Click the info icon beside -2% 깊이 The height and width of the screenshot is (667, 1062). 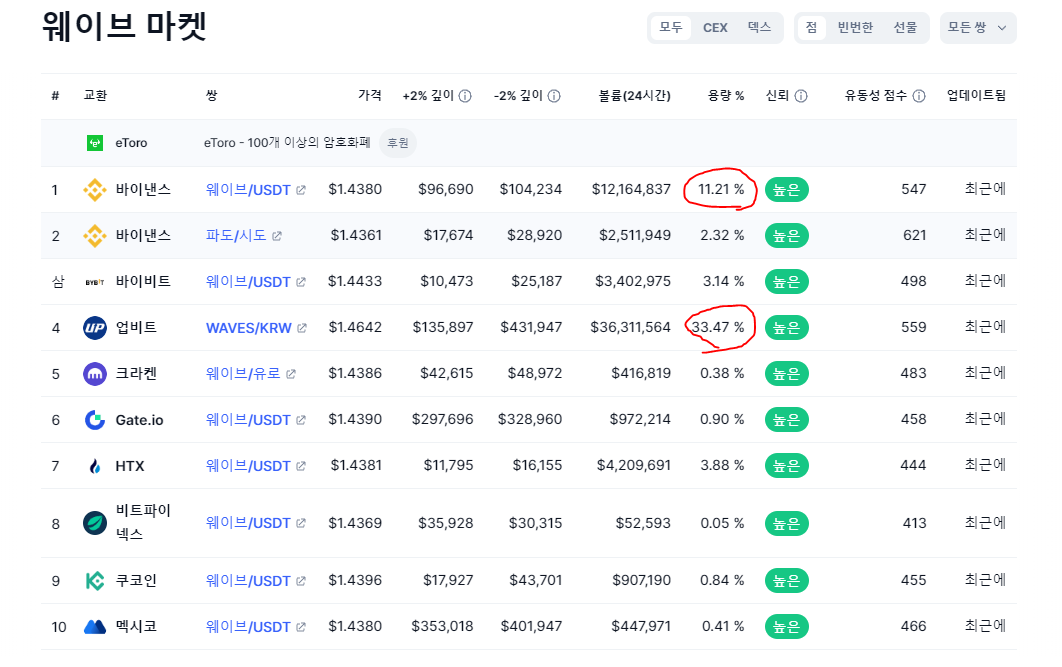554,96
